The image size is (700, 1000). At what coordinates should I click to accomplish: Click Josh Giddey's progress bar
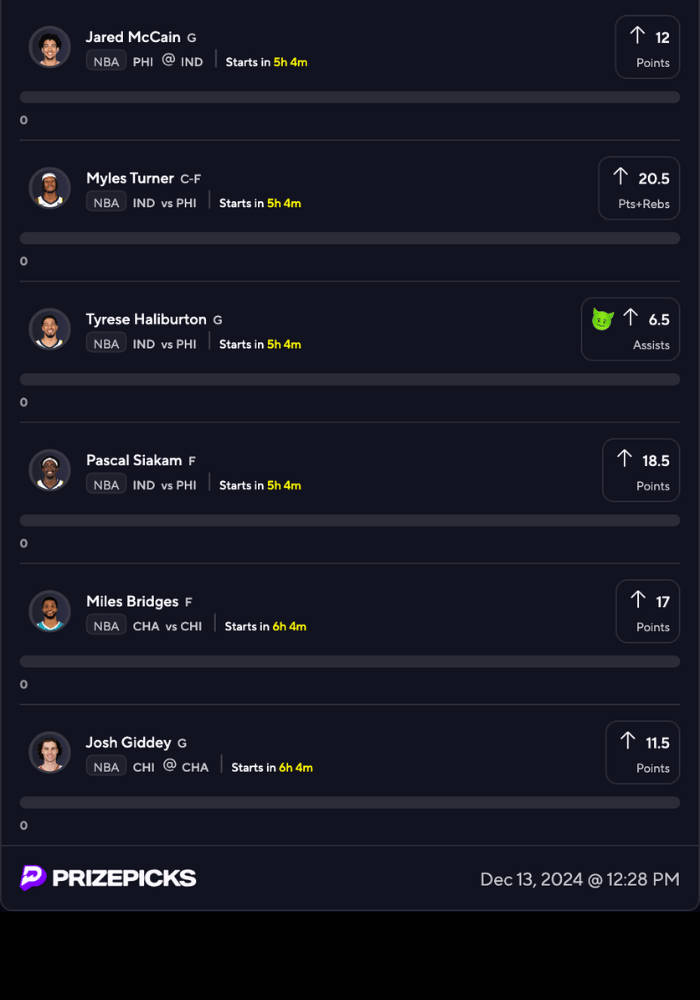350,802
